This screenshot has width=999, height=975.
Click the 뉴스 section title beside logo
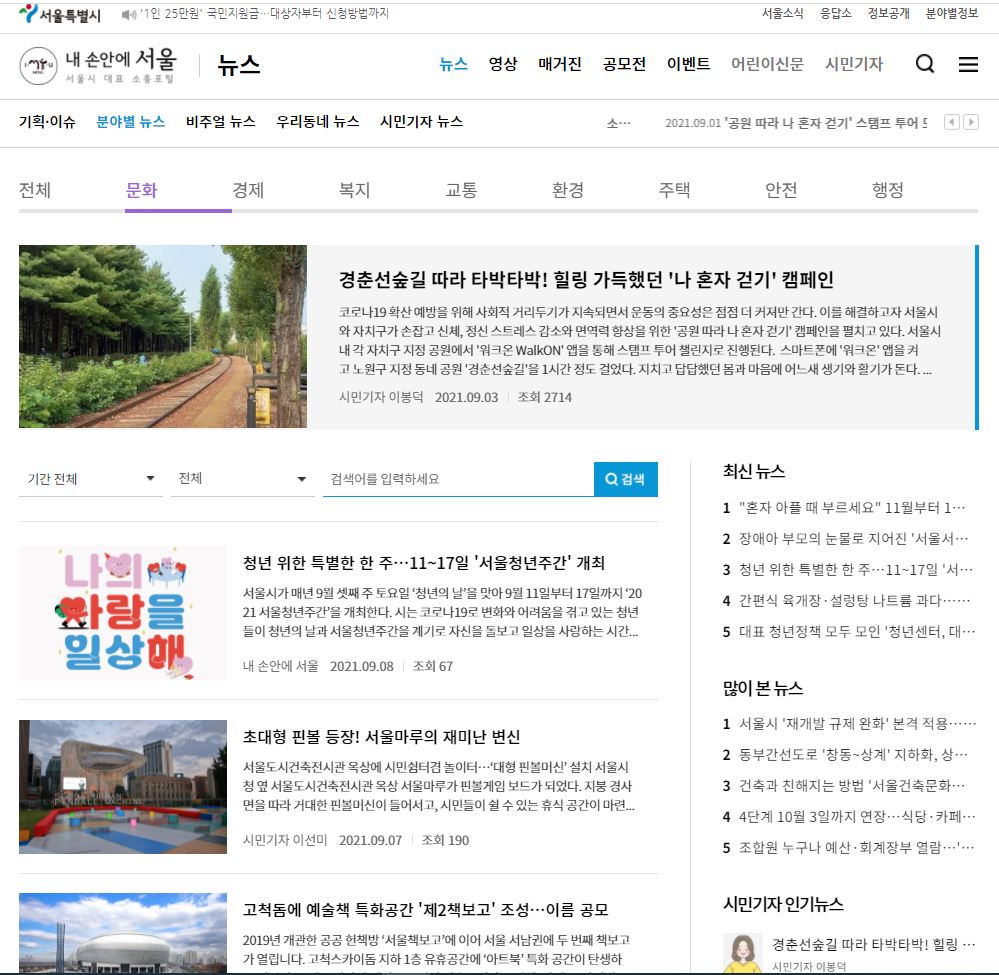click(239, 66)
